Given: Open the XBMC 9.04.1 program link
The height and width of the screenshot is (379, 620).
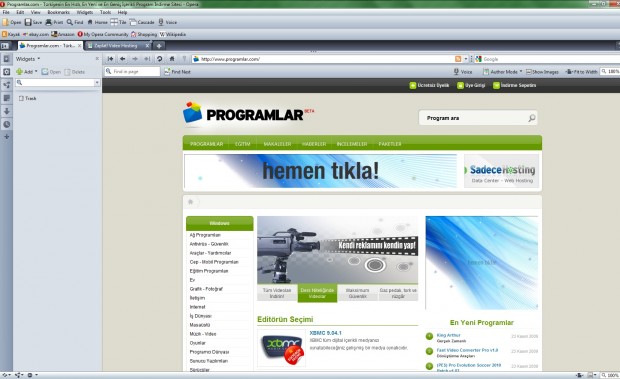Looking at the screenshot, I should click(325, 333).
